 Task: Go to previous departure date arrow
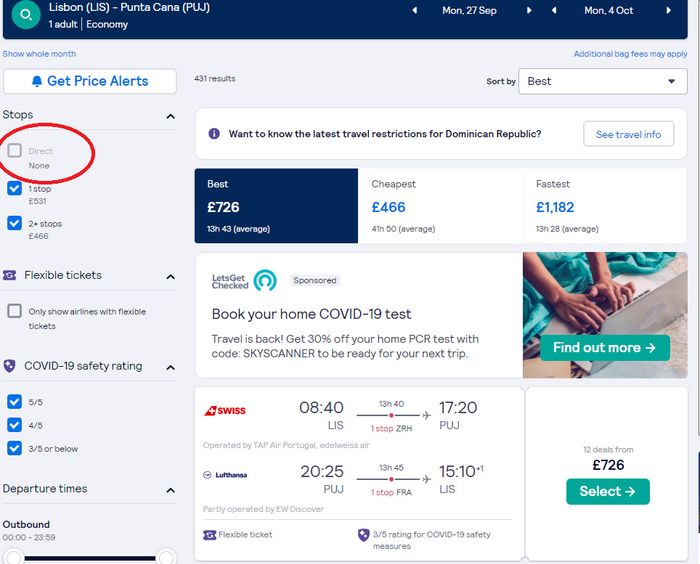click(414, 11)
